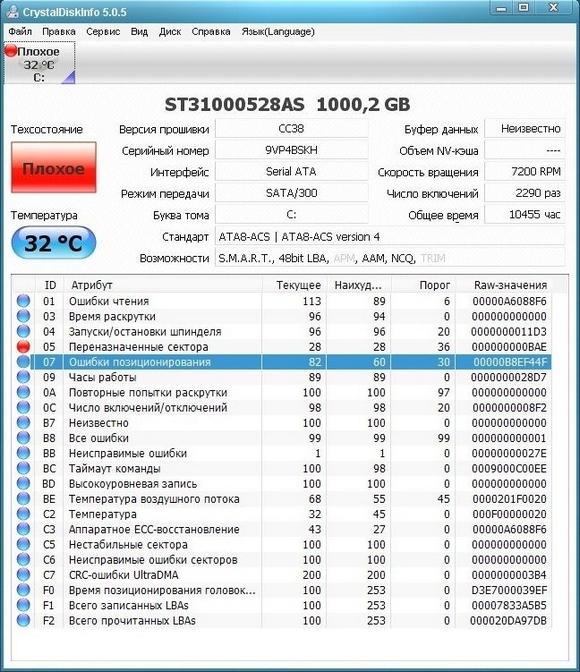
Task: Click the red status icon for Переназначенные сектора
Action: point(23,347)
